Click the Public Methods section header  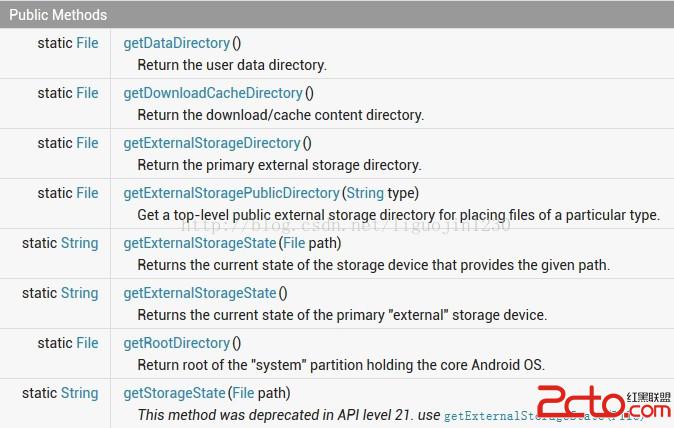[58, 15]
